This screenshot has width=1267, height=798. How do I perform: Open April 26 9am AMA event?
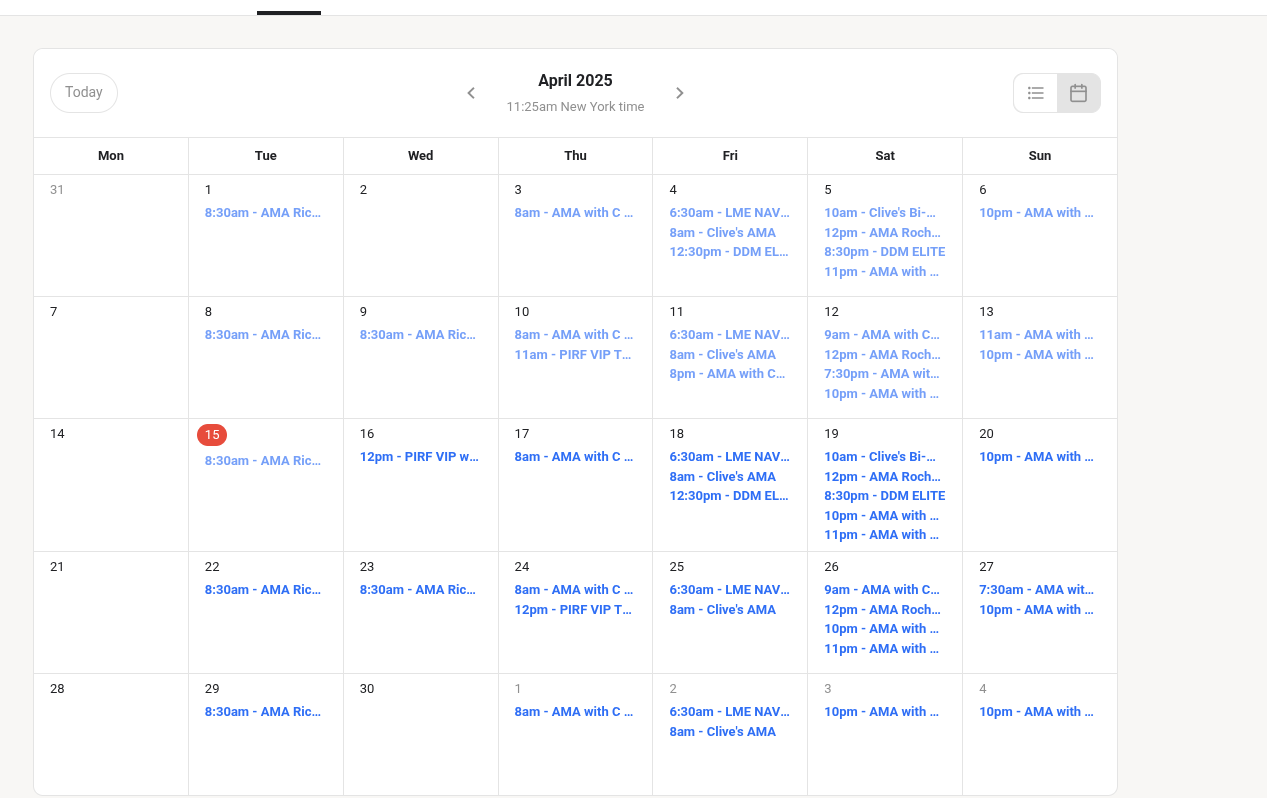[x=882, y=590]
